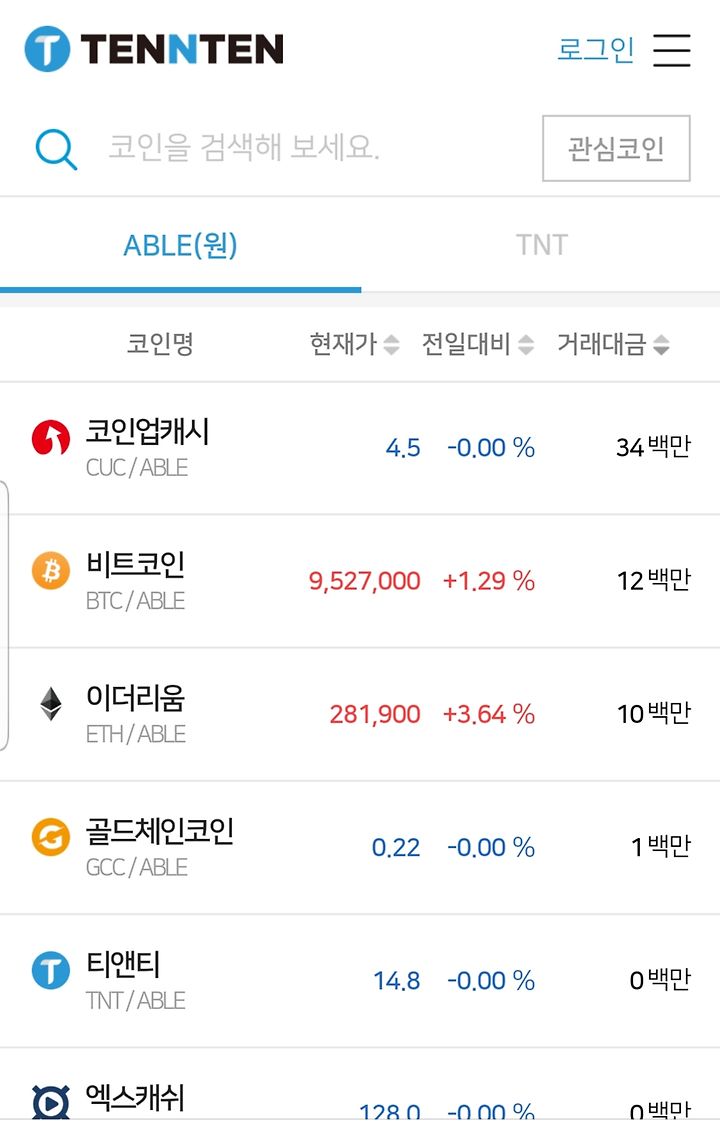The height and width of the screenshot is (1121, 720).
Task: Tap the Ethereum diamond icon
Action: tap(51, 703)
